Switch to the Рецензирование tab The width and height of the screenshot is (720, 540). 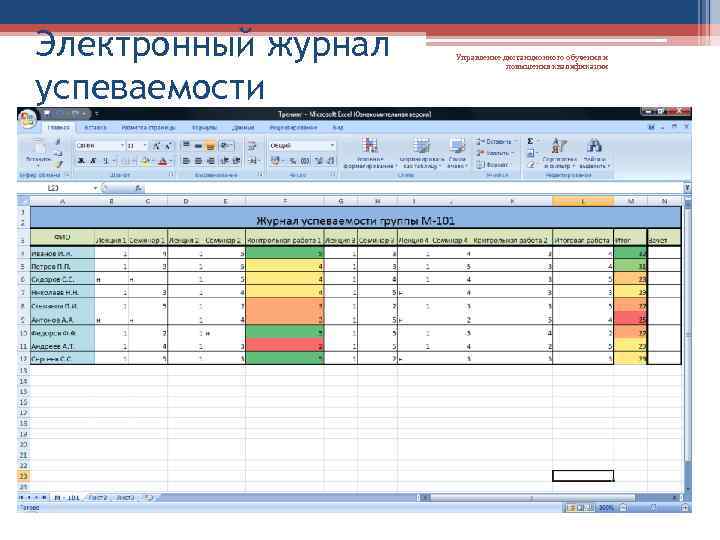293,127
